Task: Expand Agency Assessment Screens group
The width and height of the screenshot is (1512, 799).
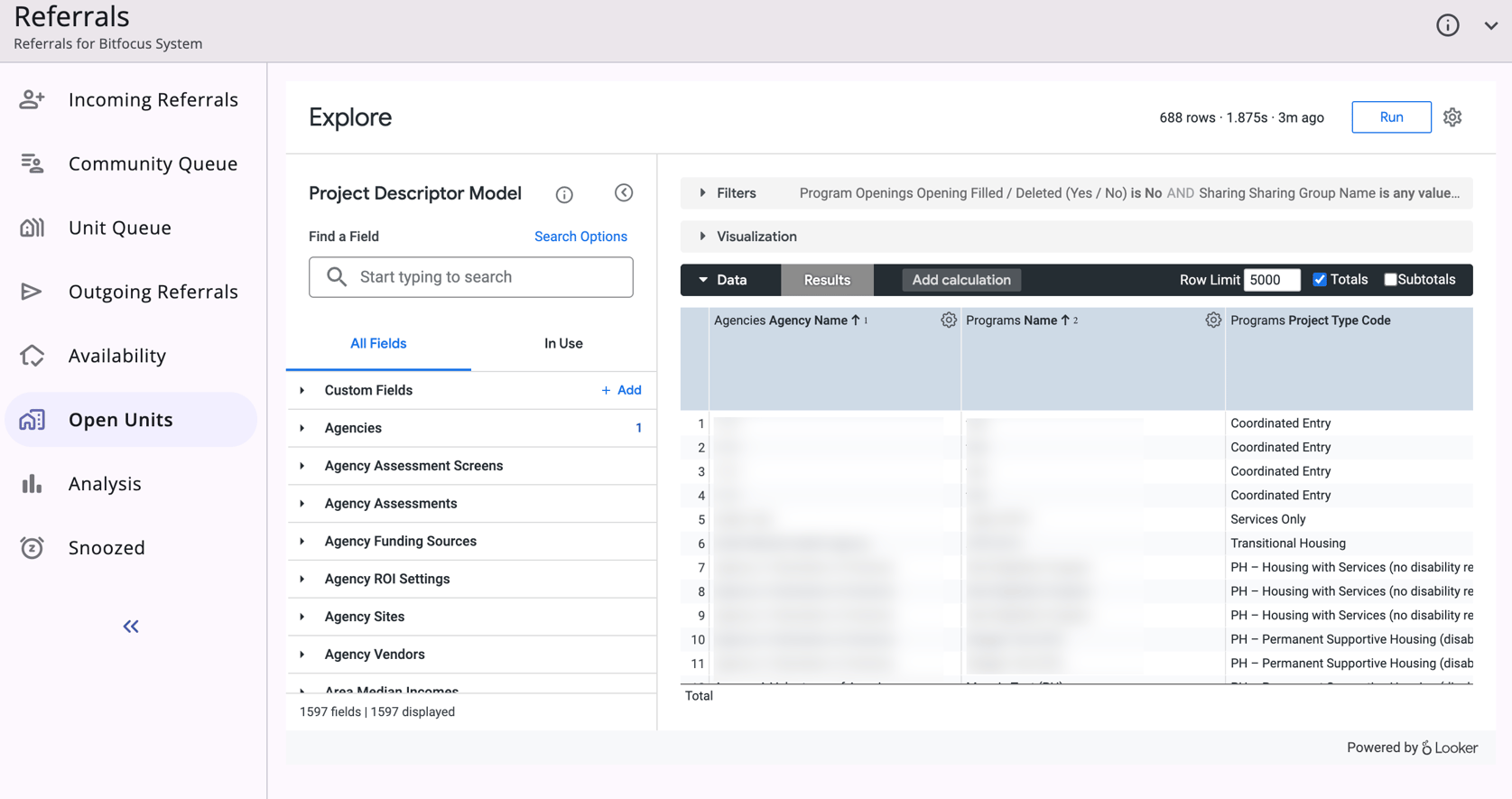Action: point(302,466)
